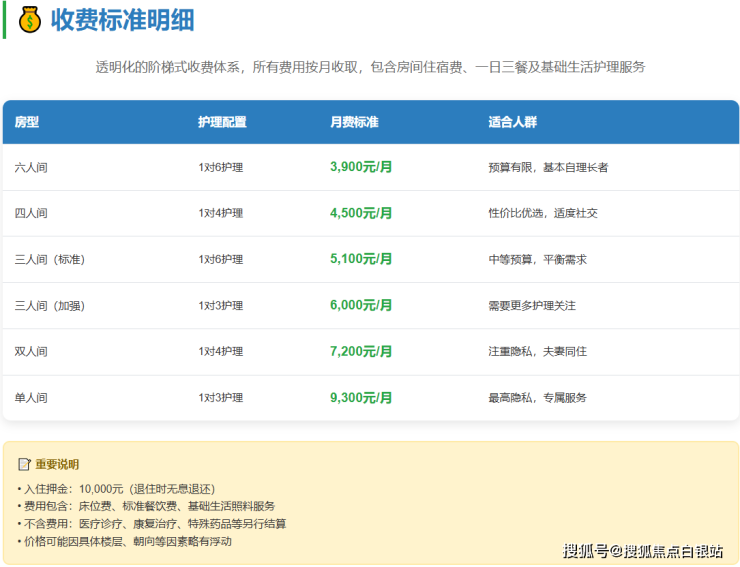Click the 入住押金 10,000元 note line
Screen dimensions: 740x567
[118, 489]
